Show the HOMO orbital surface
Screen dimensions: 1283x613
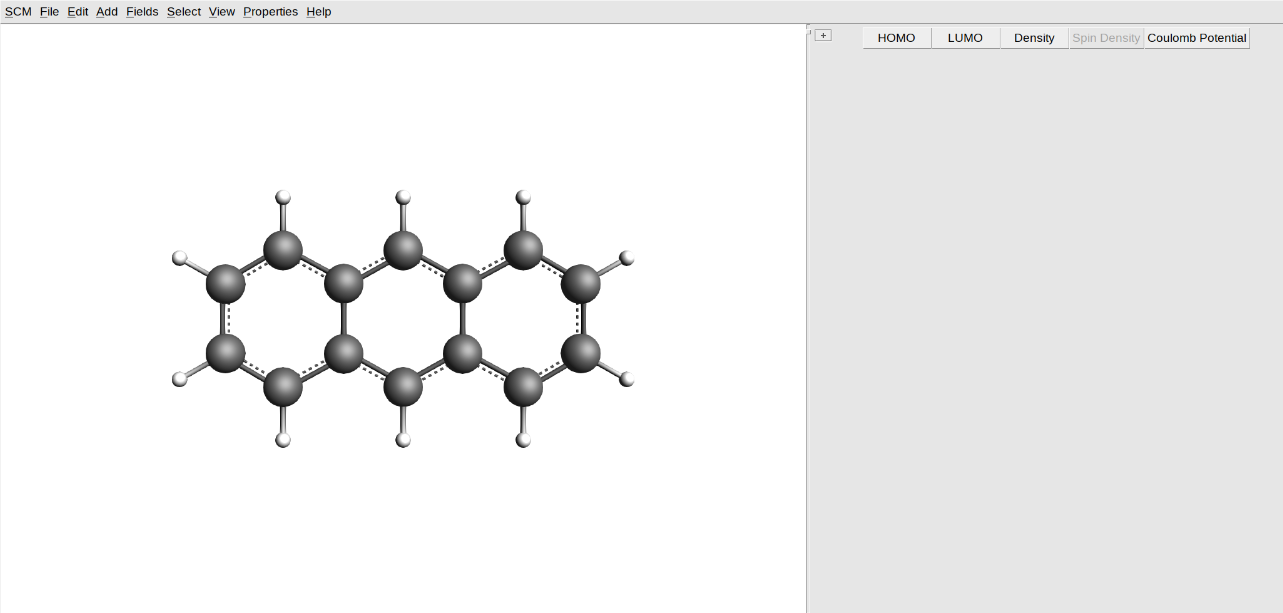(895, 37)
